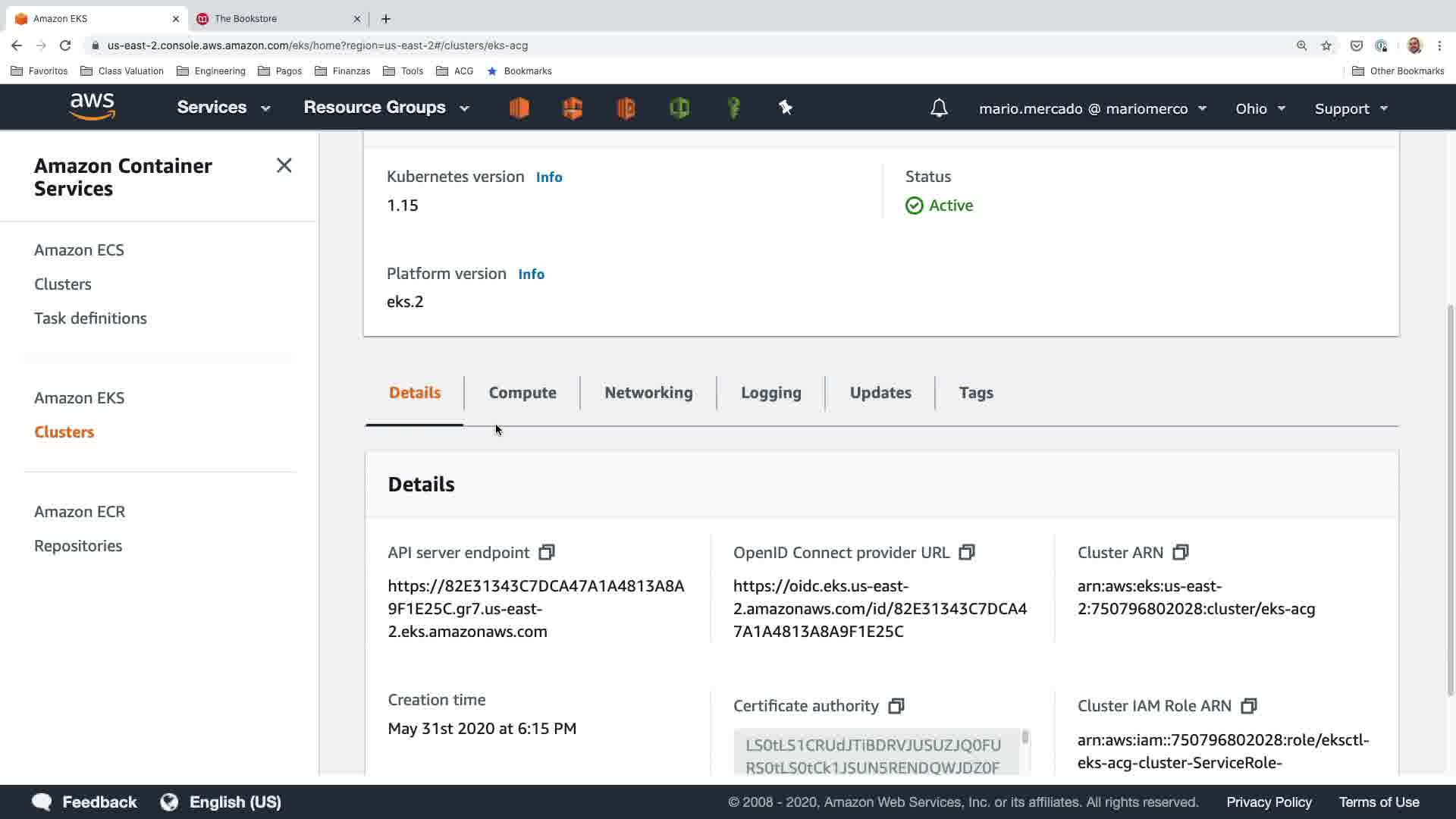Open the Resource Groups dropdown
Viewport: 1456px width, 819px height.
coord(386,108)
